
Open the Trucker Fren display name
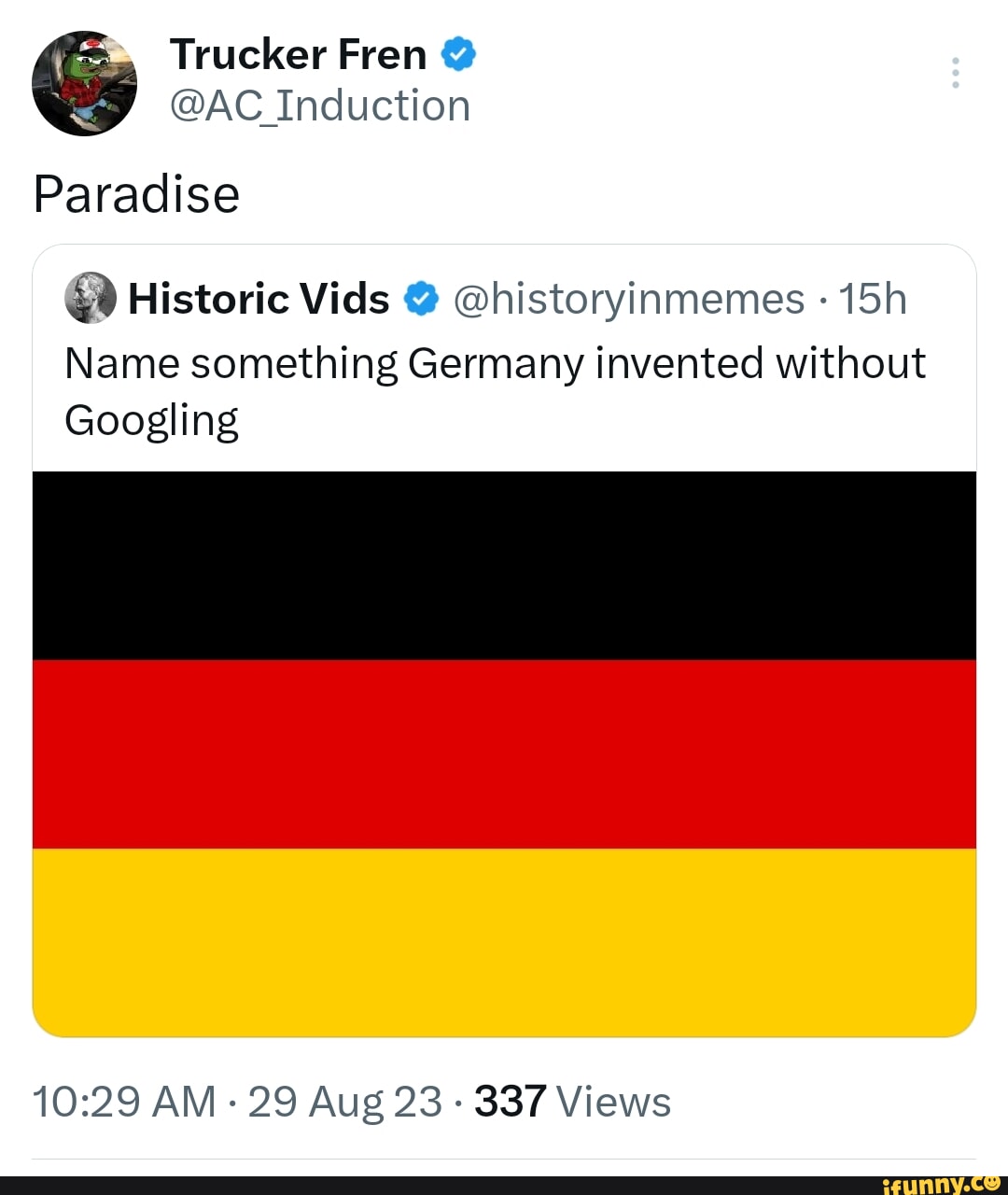tap(298, 54)
